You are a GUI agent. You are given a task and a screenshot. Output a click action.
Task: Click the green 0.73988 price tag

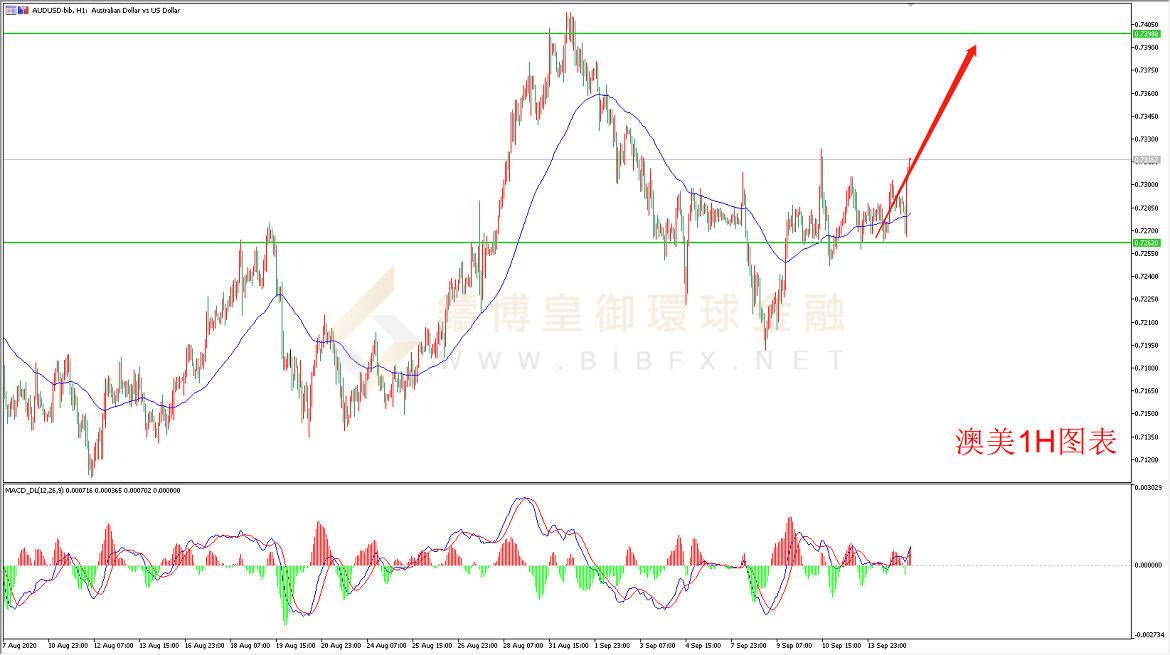tap(1146, 34)
